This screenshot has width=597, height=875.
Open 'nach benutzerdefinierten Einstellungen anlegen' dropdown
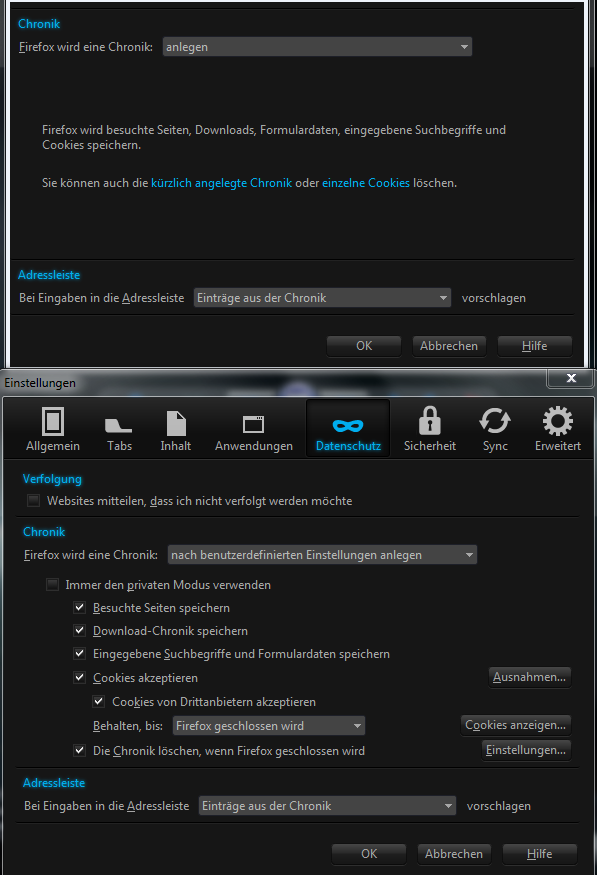point(322,555)
